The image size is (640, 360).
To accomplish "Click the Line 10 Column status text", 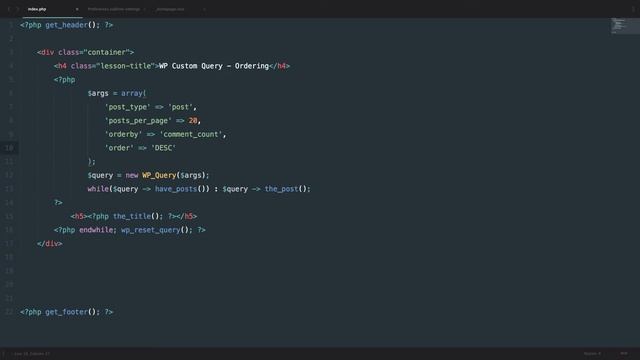I will pyautogui.click(x=32, y=353).
